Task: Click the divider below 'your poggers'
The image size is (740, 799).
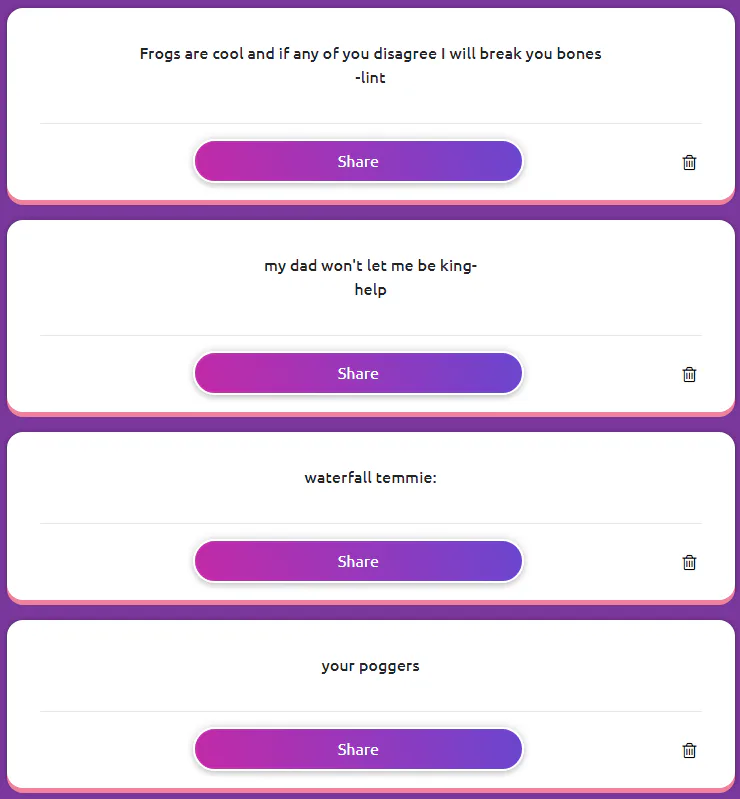Action: click(370, 711)
